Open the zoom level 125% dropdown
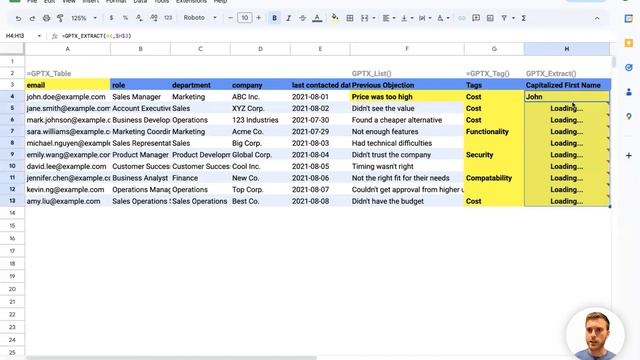Screen dimensions: 640x360 point(84,18)
